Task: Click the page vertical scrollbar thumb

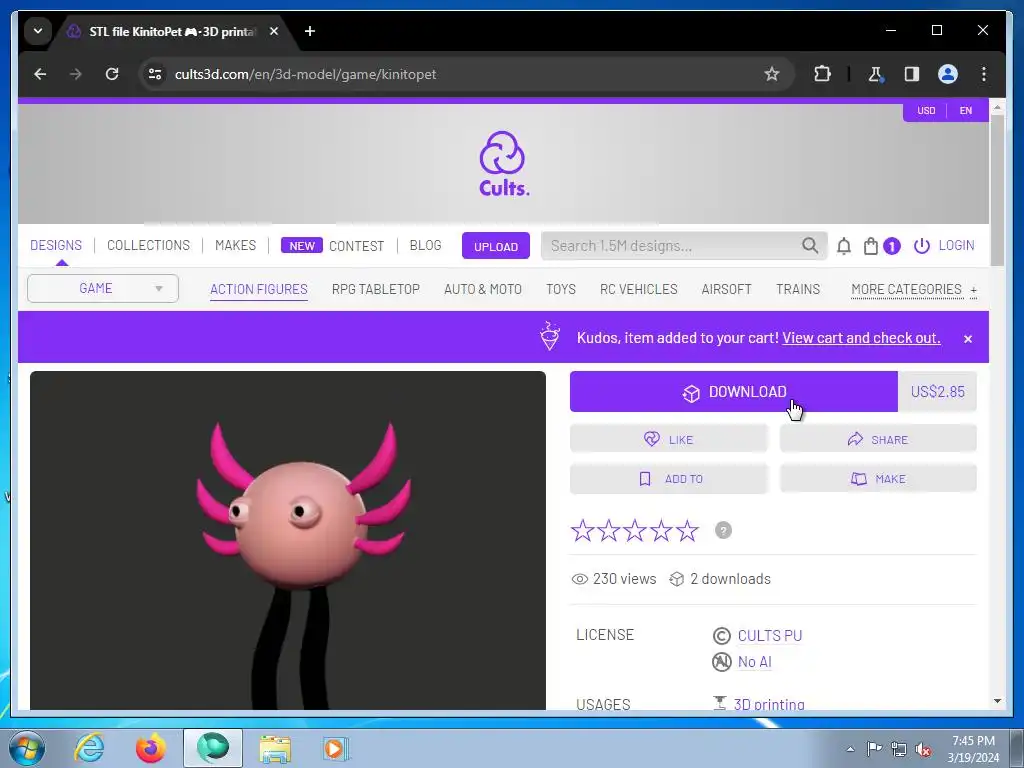Action: (997, 191)
